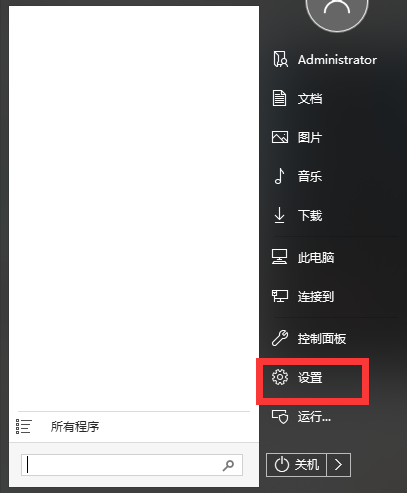Expand the 所有程序 all programs list
This screenshot has height=493, width=407.
tap(133, 426)
